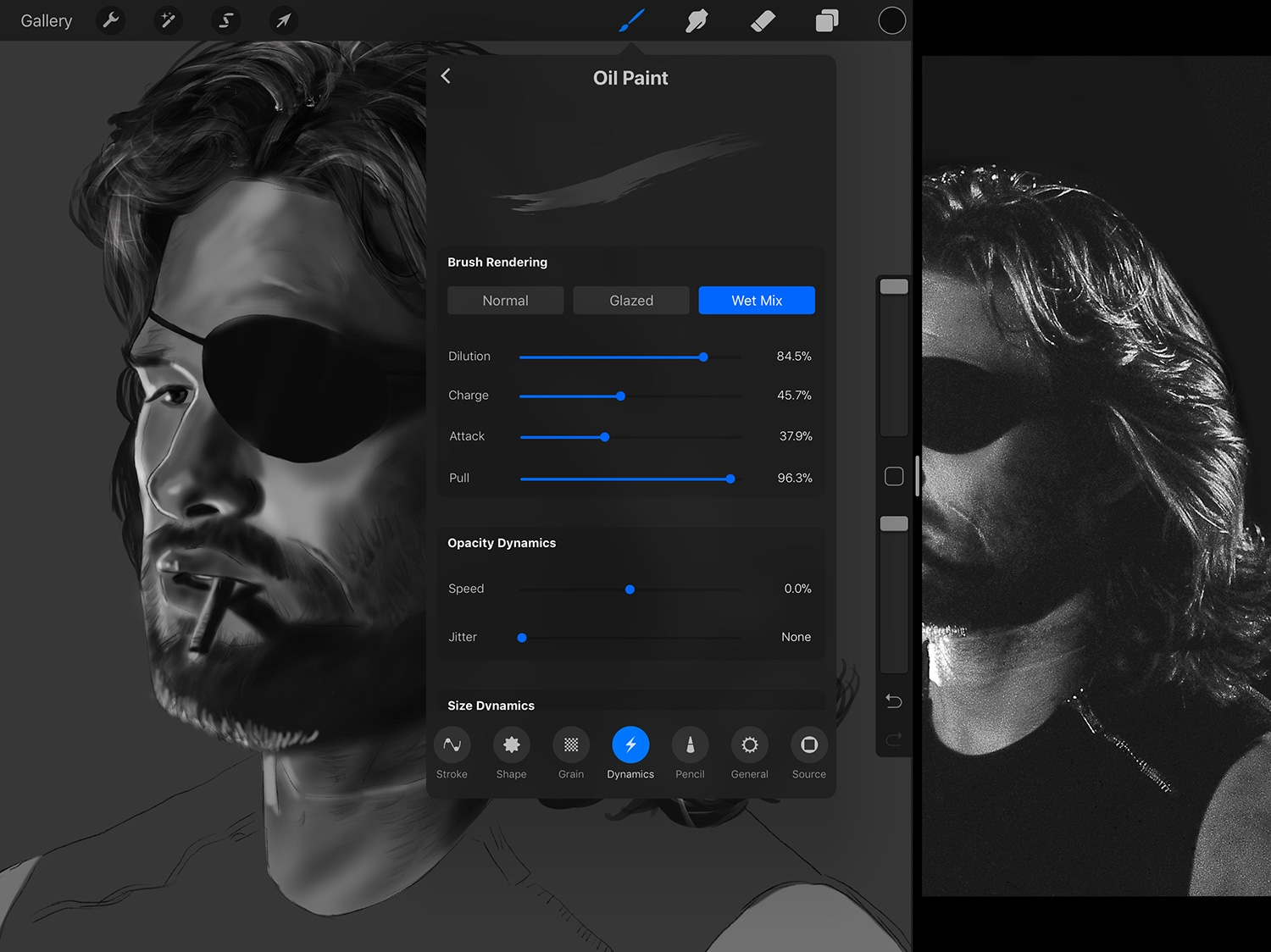Adjust the Attack slider
The width and height of the screenshot is (1271, 952).
[630, 437]
